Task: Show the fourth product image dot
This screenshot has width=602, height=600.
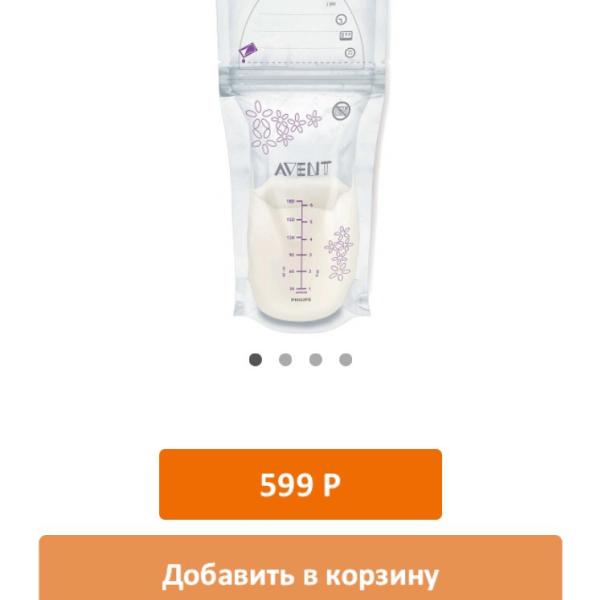Action: (x=346, y=360)
